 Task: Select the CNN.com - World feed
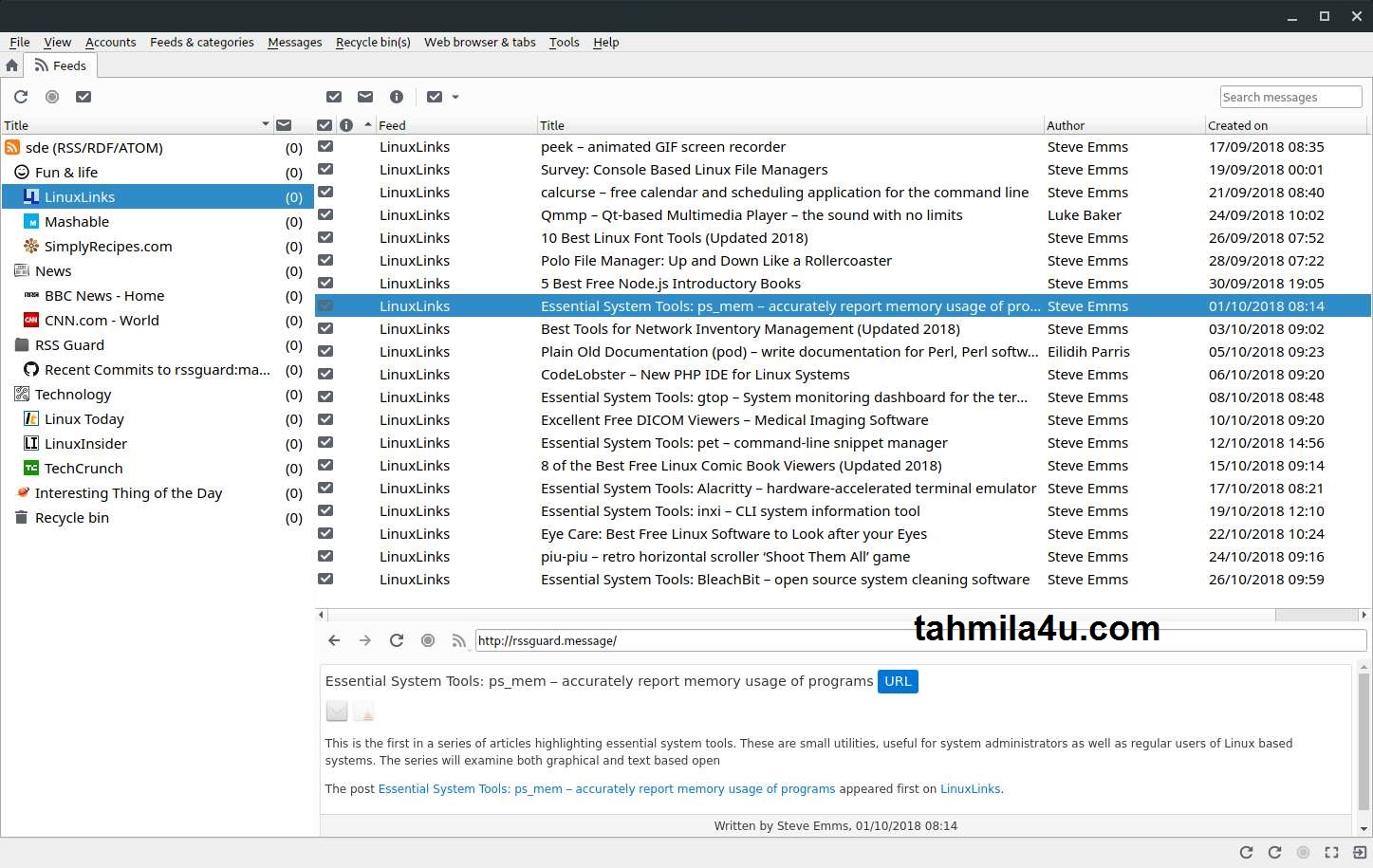[158, 320]
